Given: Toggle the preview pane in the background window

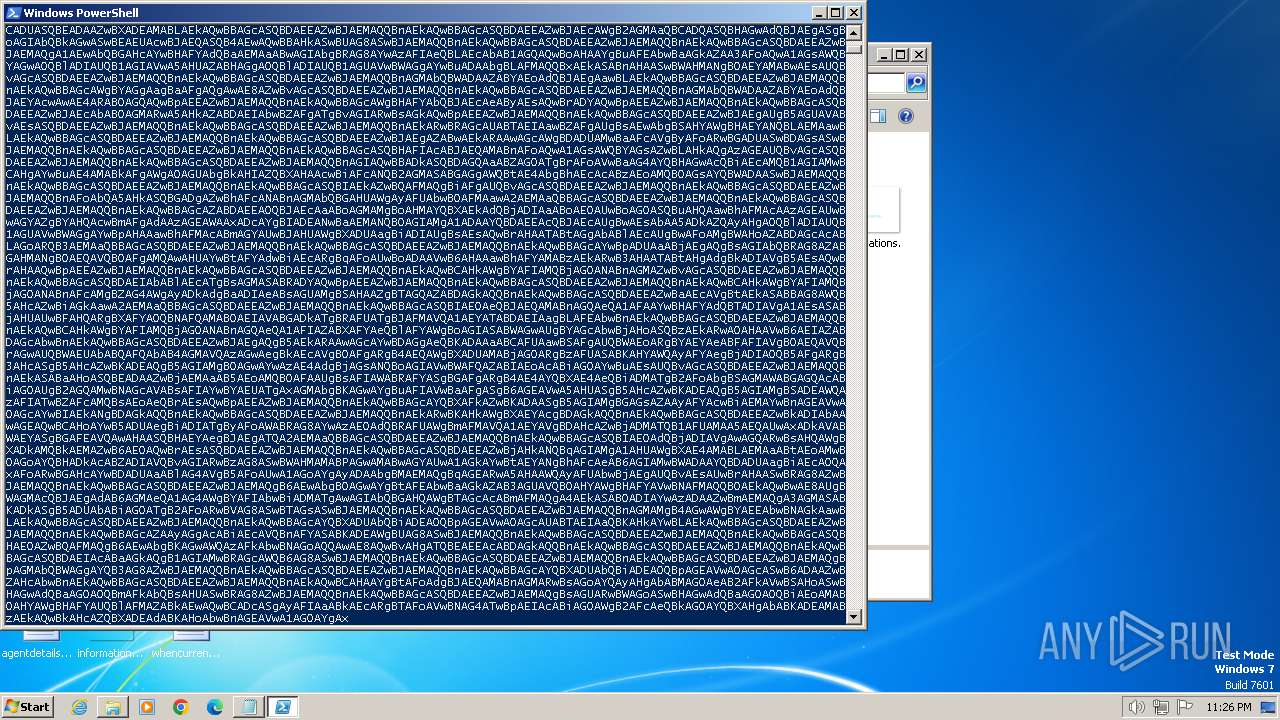Looking at the screenshot, I should pyautogui.click(x=878, y=116).
